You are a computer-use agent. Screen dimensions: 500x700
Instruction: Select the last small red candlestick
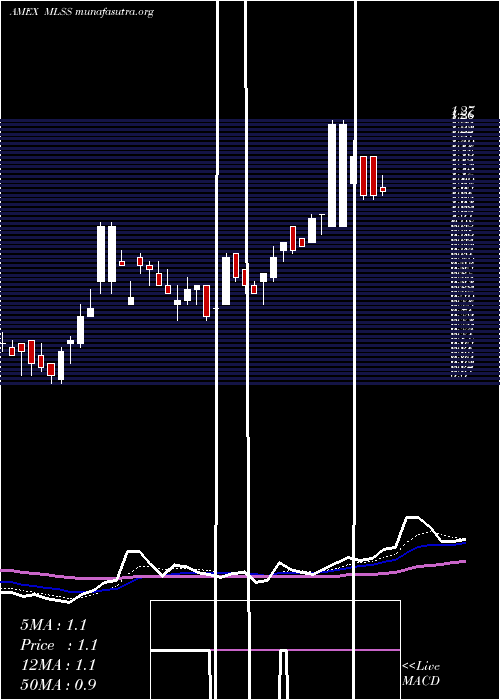[x=383, y=190]
